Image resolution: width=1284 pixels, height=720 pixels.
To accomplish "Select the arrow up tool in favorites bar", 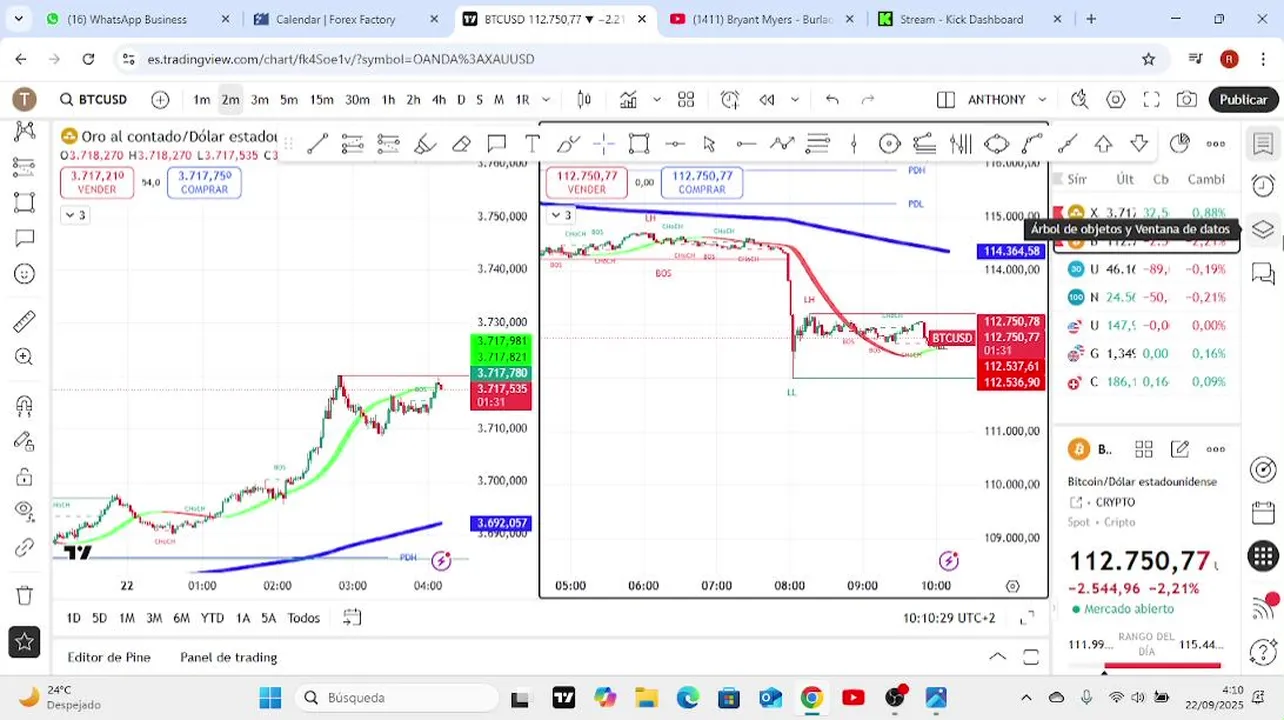I will tap(1103, 144).
